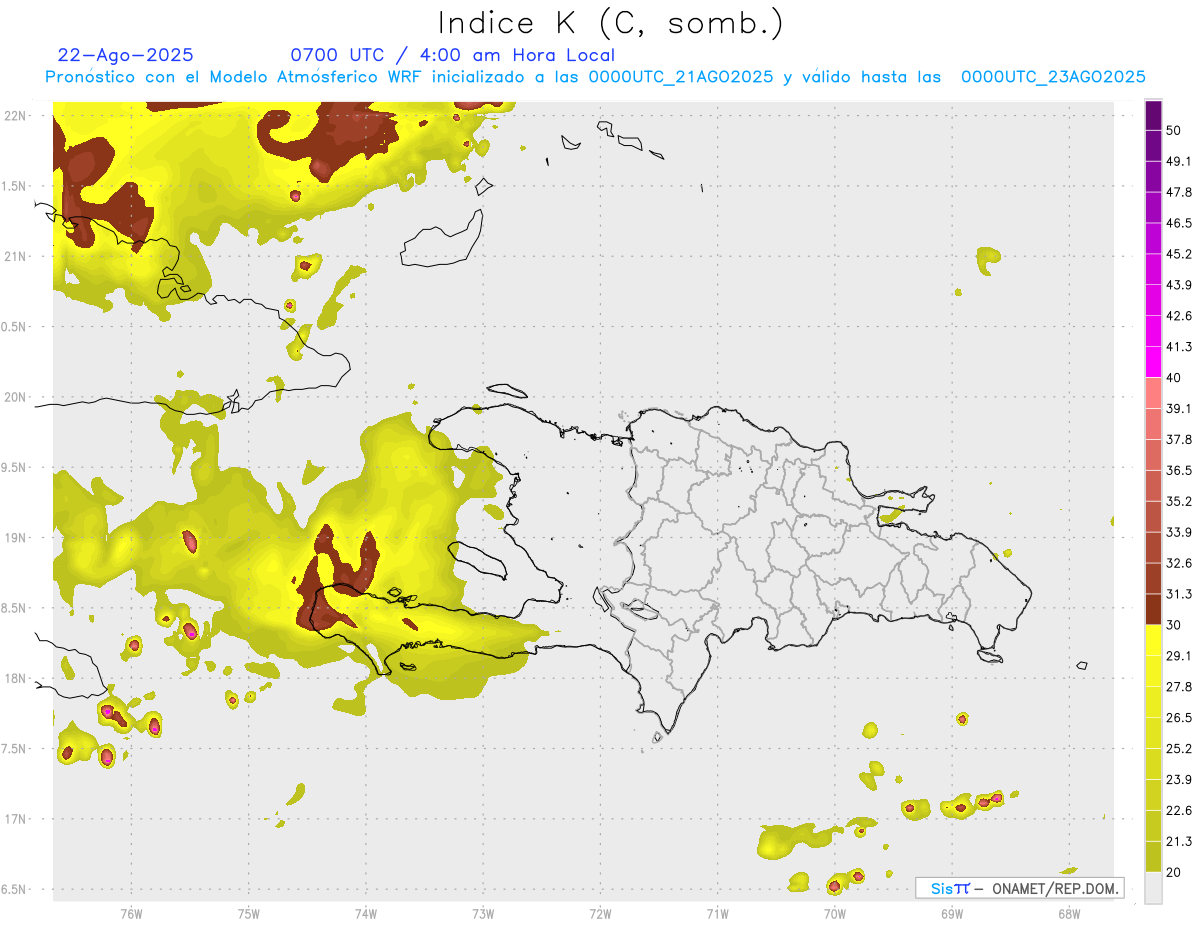Click the "31.3" color scale value
The image size is (1200, 927).
[x=1179, y=594]
